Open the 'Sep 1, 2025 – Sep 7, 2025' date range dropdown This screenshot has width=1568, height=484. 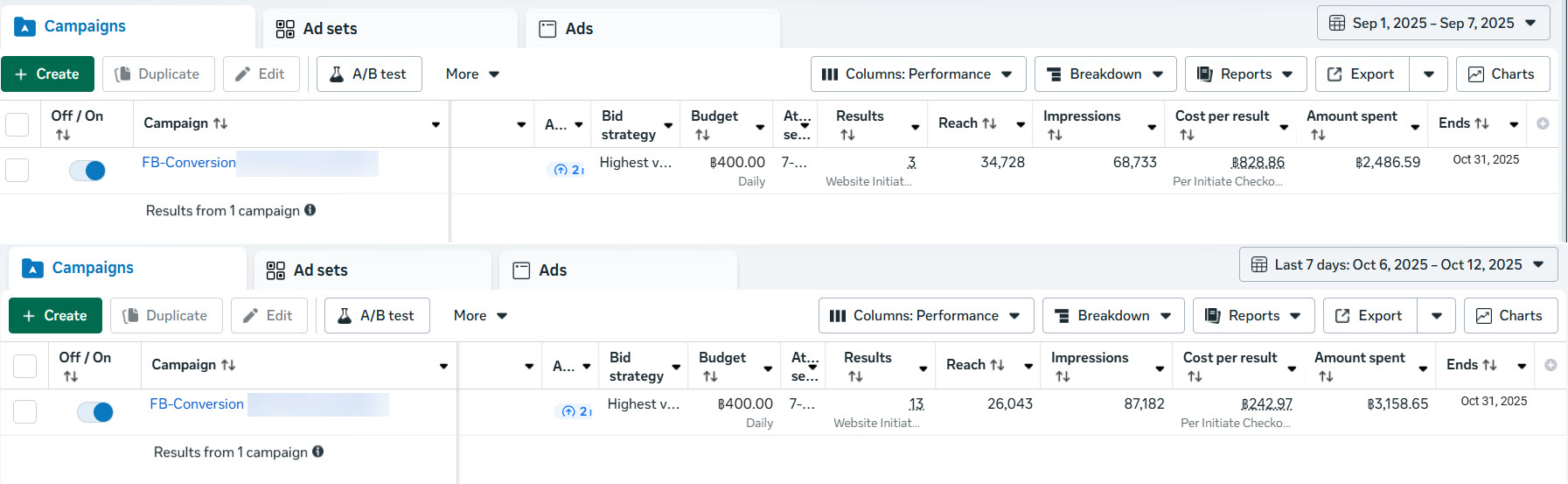(1433, 24)
